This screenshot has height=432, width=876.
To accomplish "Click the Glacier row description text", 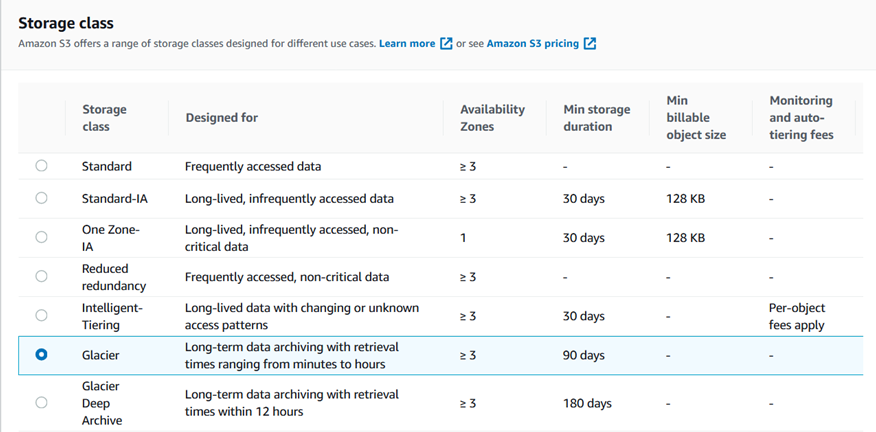I will point(291,355).
